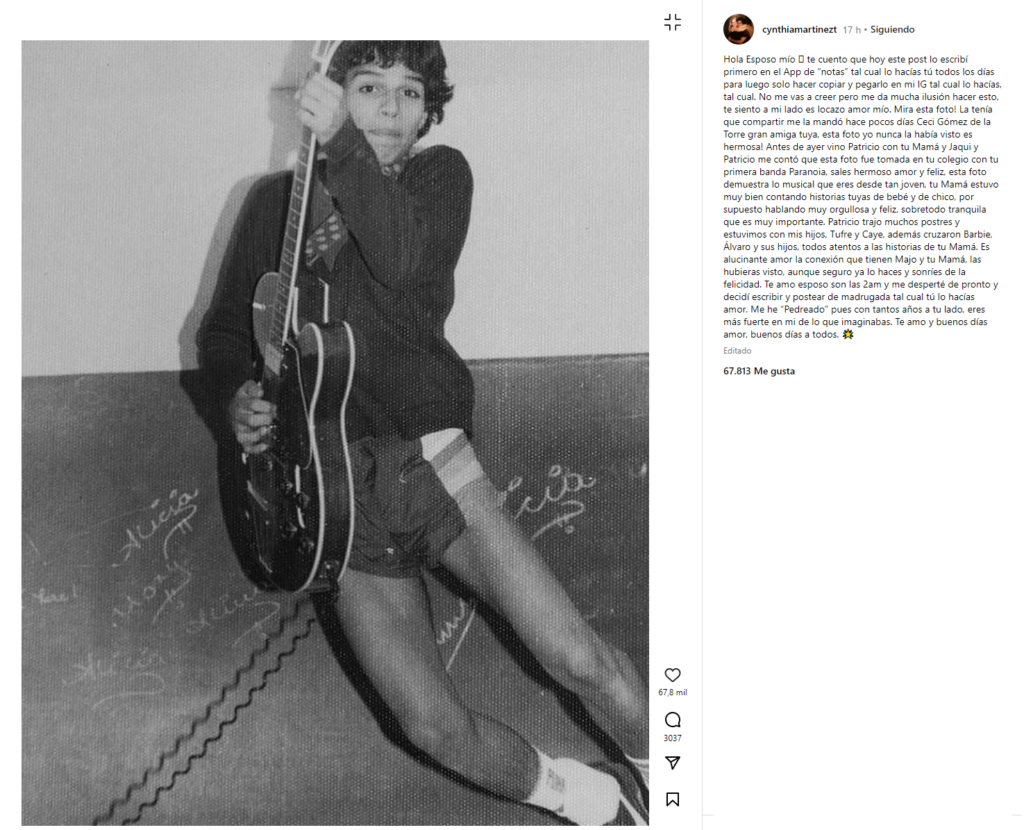Open cynthiamartinezt's profile picture
Viewport: 1024px width, 830px height.
coord(739,29)
